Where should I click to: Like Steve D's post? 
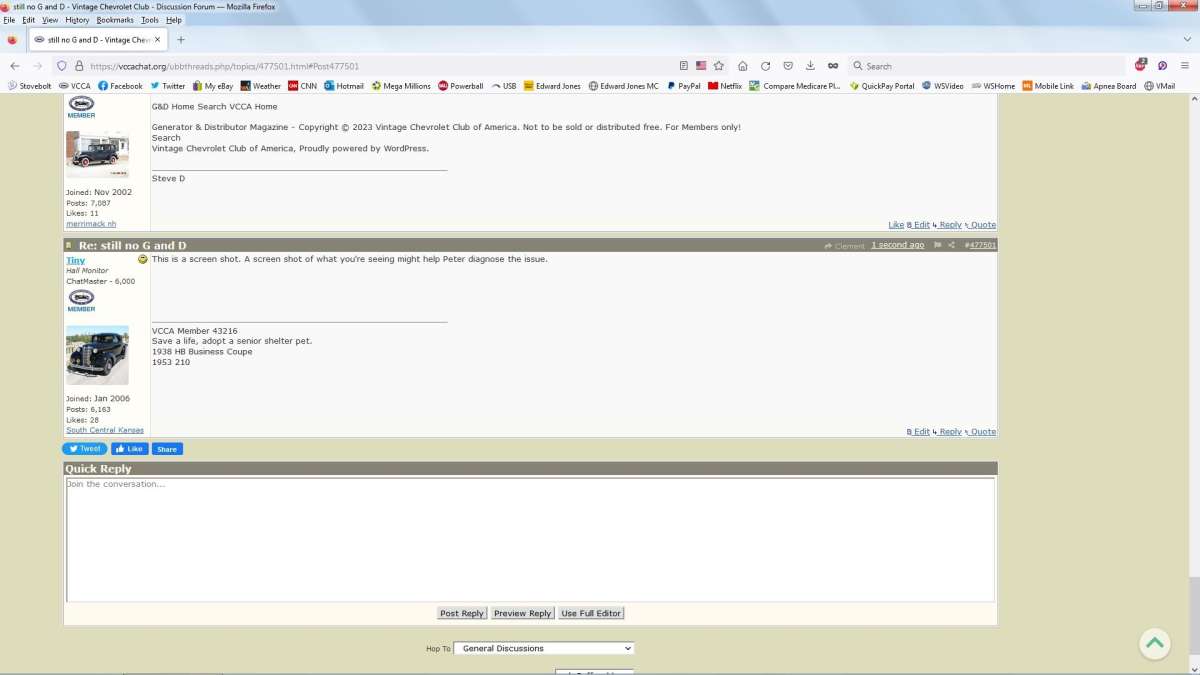(x=896, y=225)
